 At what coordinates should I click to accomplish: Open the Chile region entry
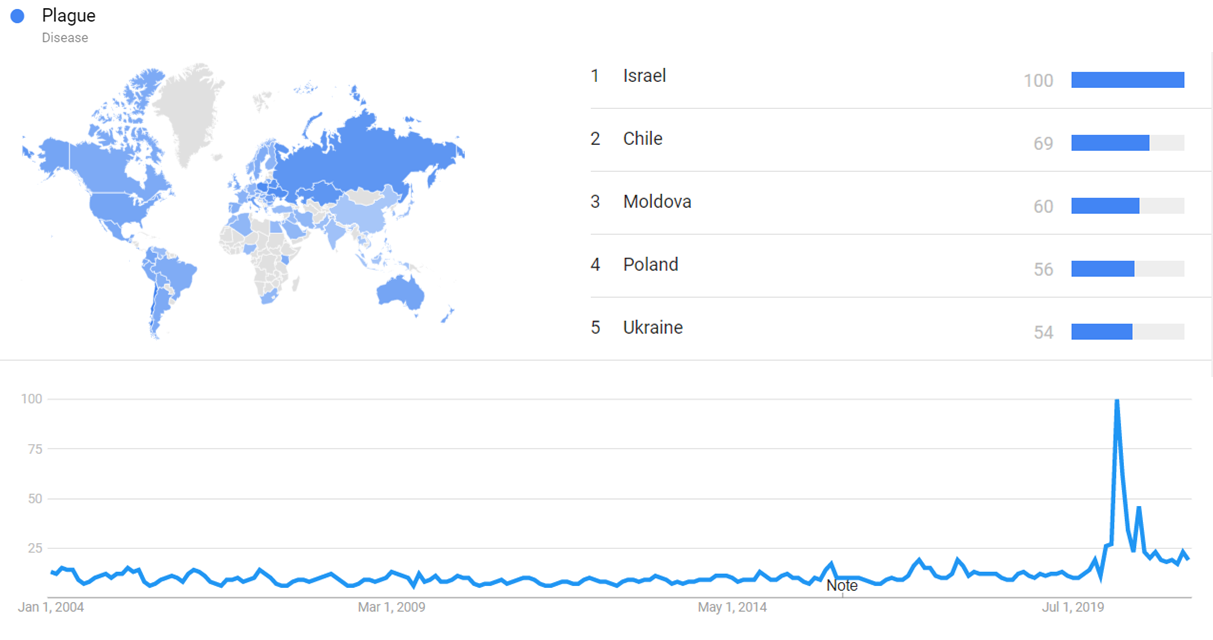tap(642, 139)
